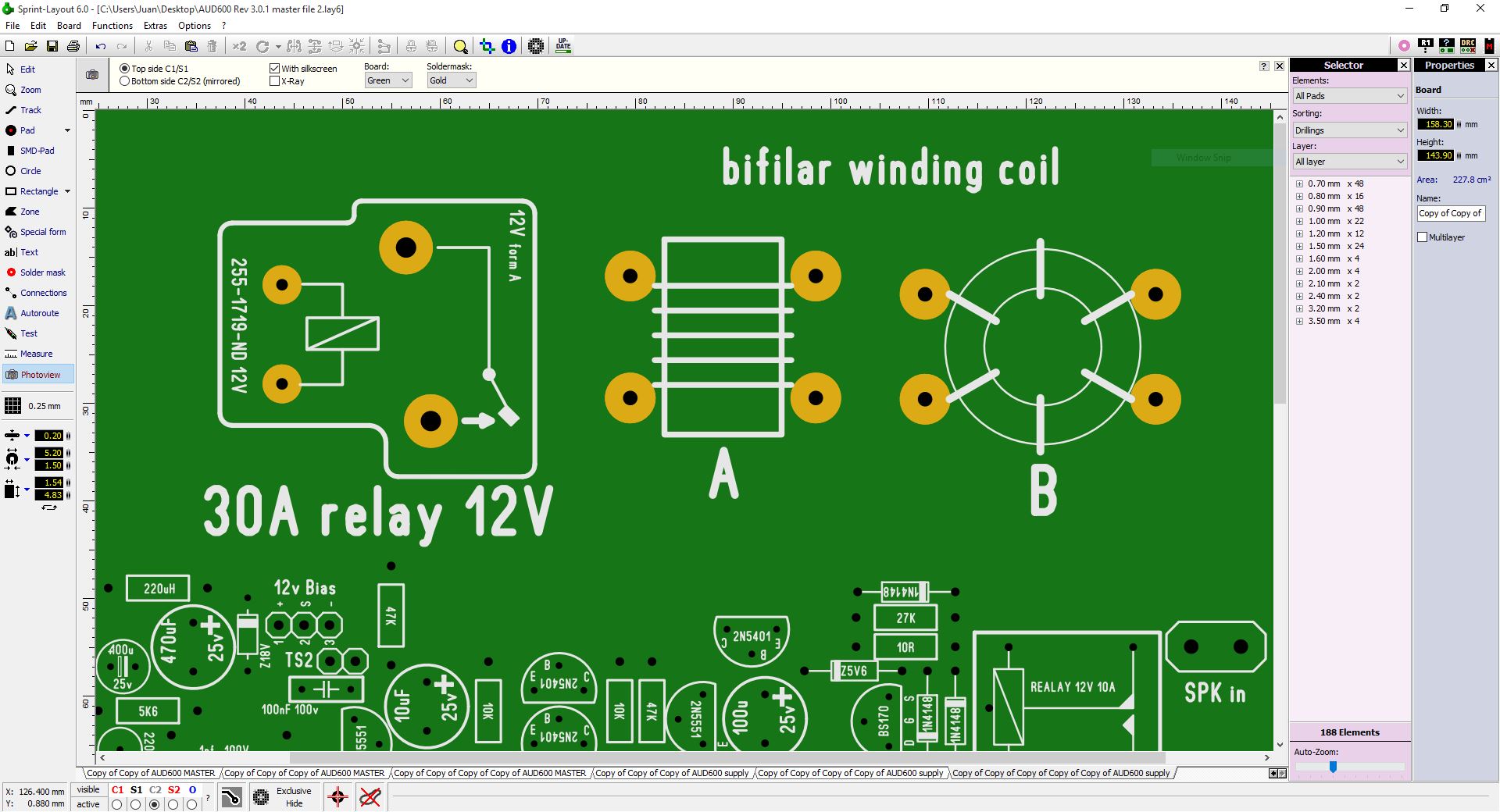Viewport: 1500px width, 812px height.
Task: Paste from clipboard in the toolbar
Action: [191, 46]
